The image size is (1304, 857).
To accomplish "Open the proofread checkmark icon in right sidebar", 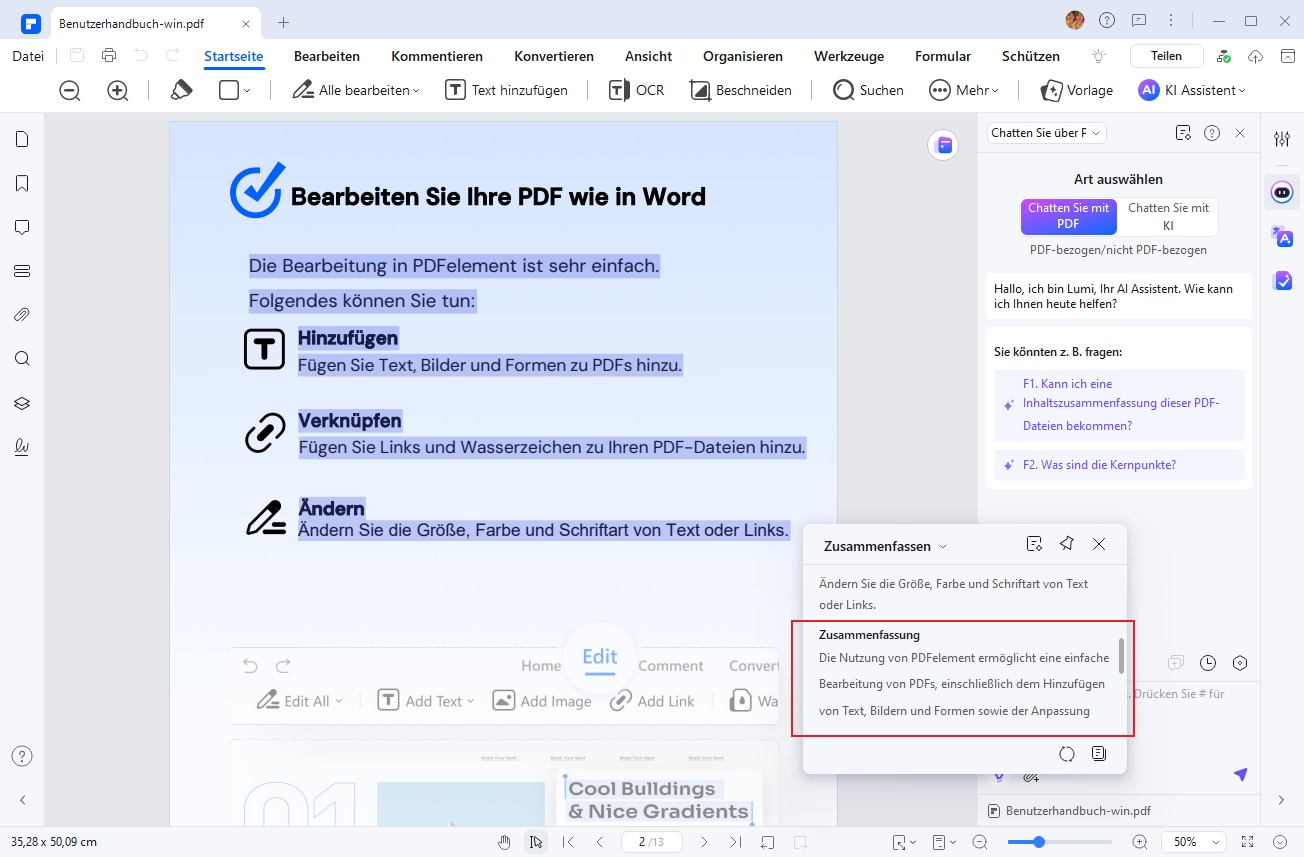I will point(1282,281).
